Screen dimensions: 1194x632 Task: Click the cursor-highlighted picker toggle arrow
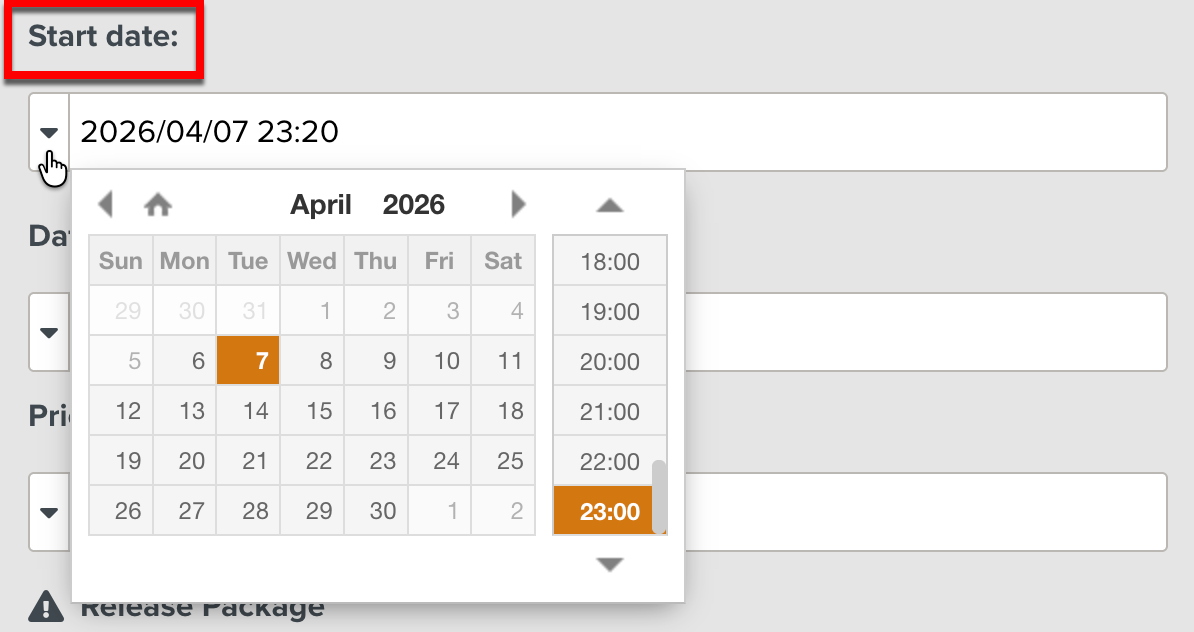click(x=47, y=131)
